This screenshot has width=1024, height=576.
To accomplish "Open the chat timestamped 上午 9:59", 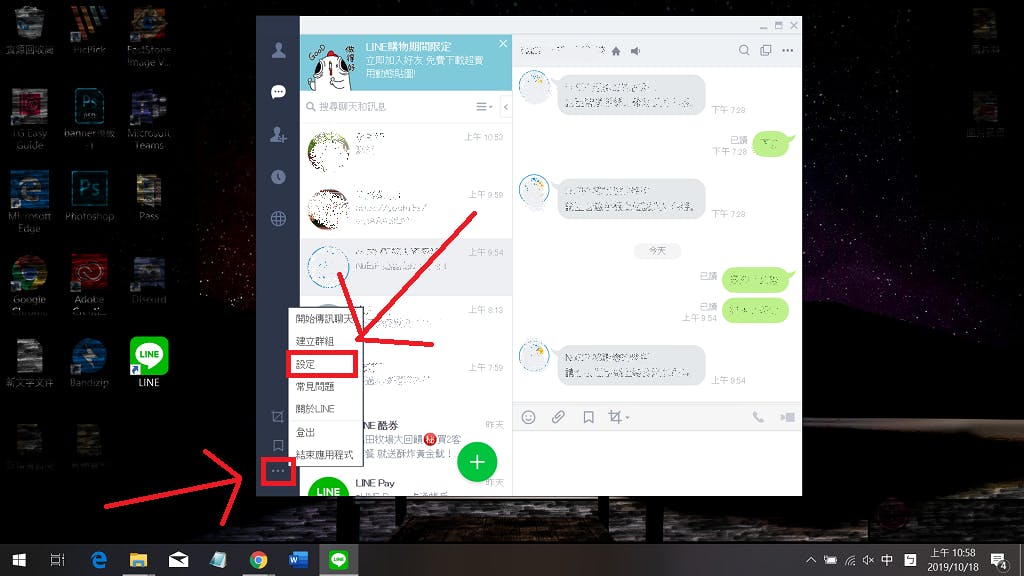I will point(406,209).
